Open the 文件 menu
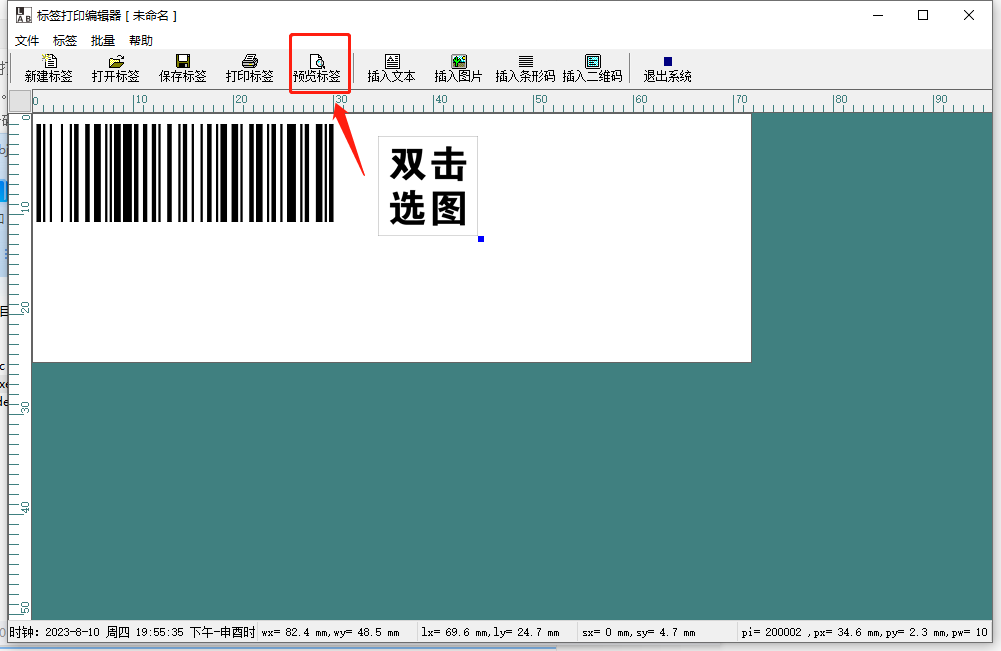The image size is (1001, 651). pyautogui.click(x=27, y=41)
